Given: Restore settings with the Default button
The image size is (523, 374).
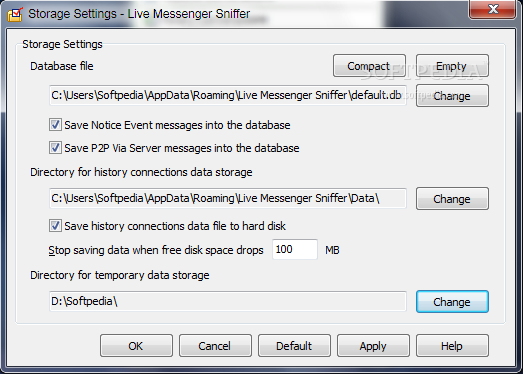Looking at the screenshot, I should 294,346.
